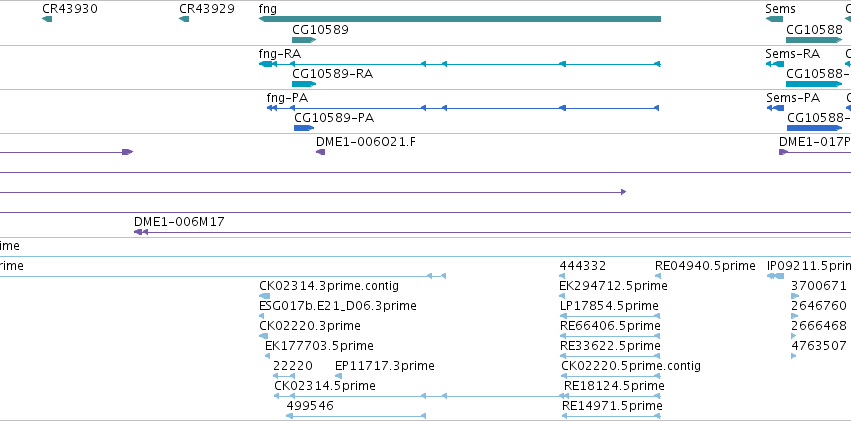851x421 pixels.
Task: Select the fng-PA protein track
Action: 463,108
